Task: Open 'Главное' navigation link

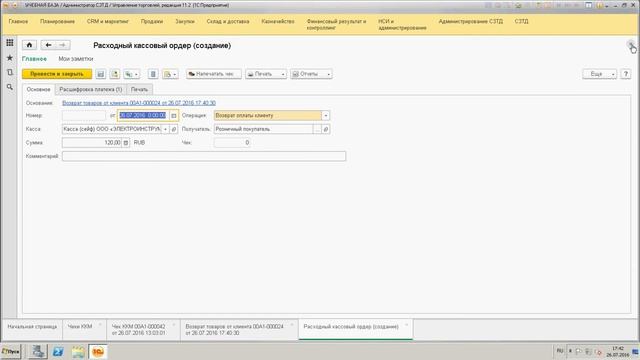Action: tap(34, 59)
